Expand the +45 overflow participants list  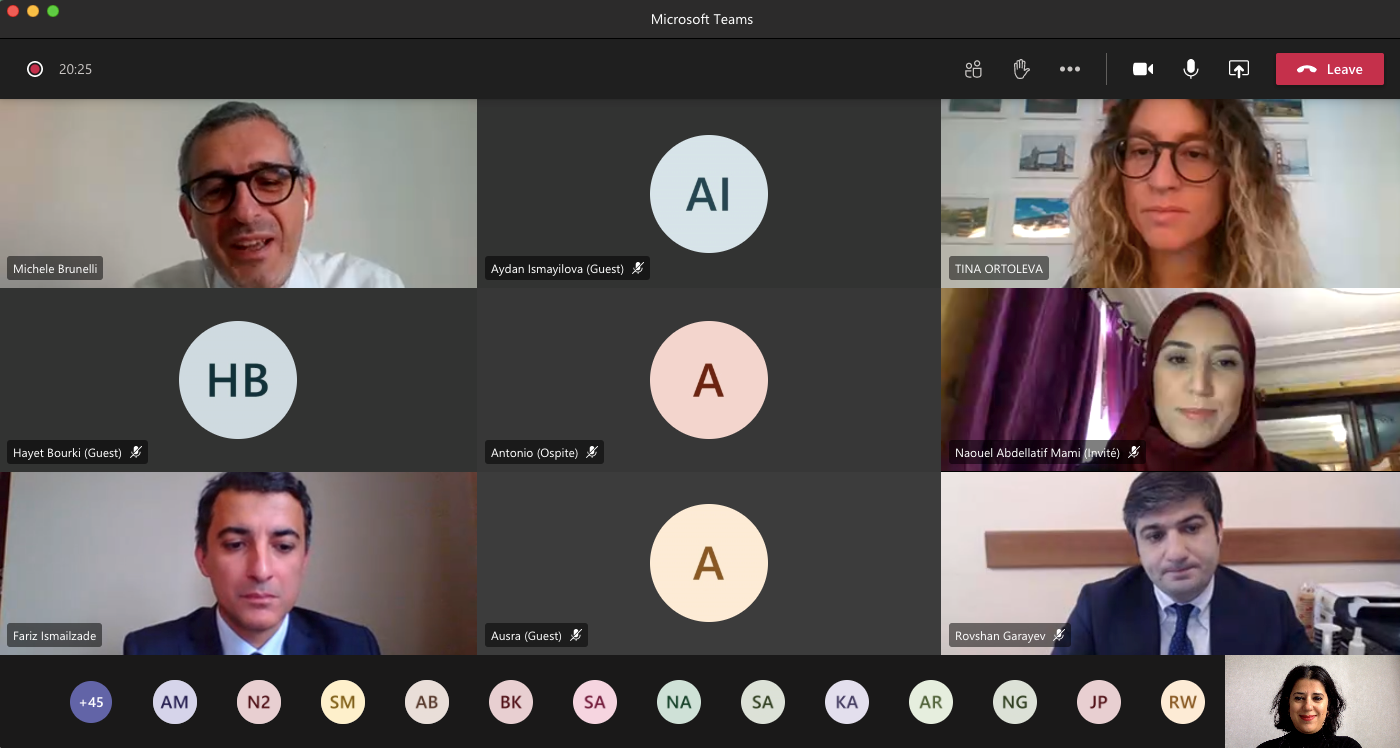pos(91,702)
